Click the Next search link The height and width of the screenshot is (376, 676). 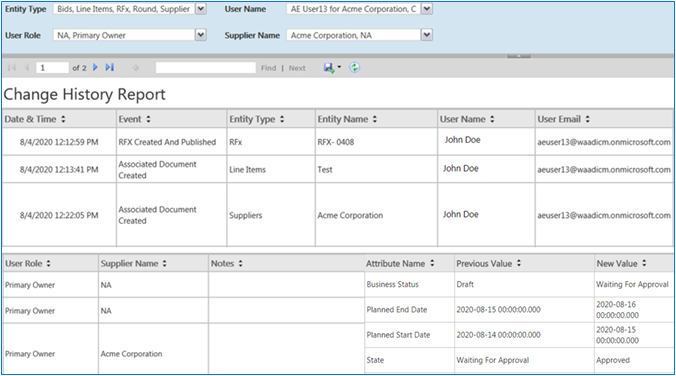[297, 68]
